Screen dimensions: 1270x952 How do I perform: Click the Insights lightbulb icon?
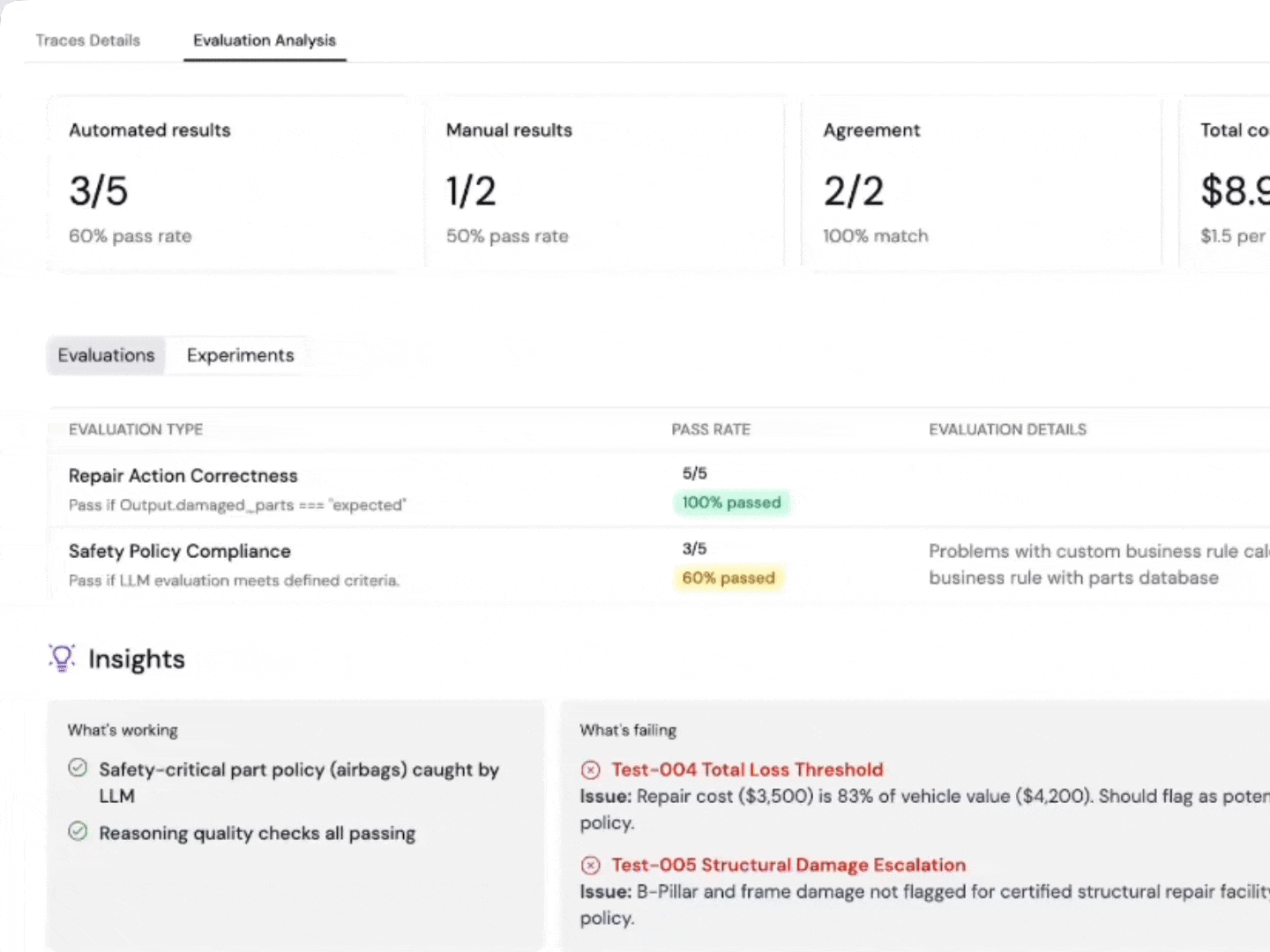coord(62,658)
